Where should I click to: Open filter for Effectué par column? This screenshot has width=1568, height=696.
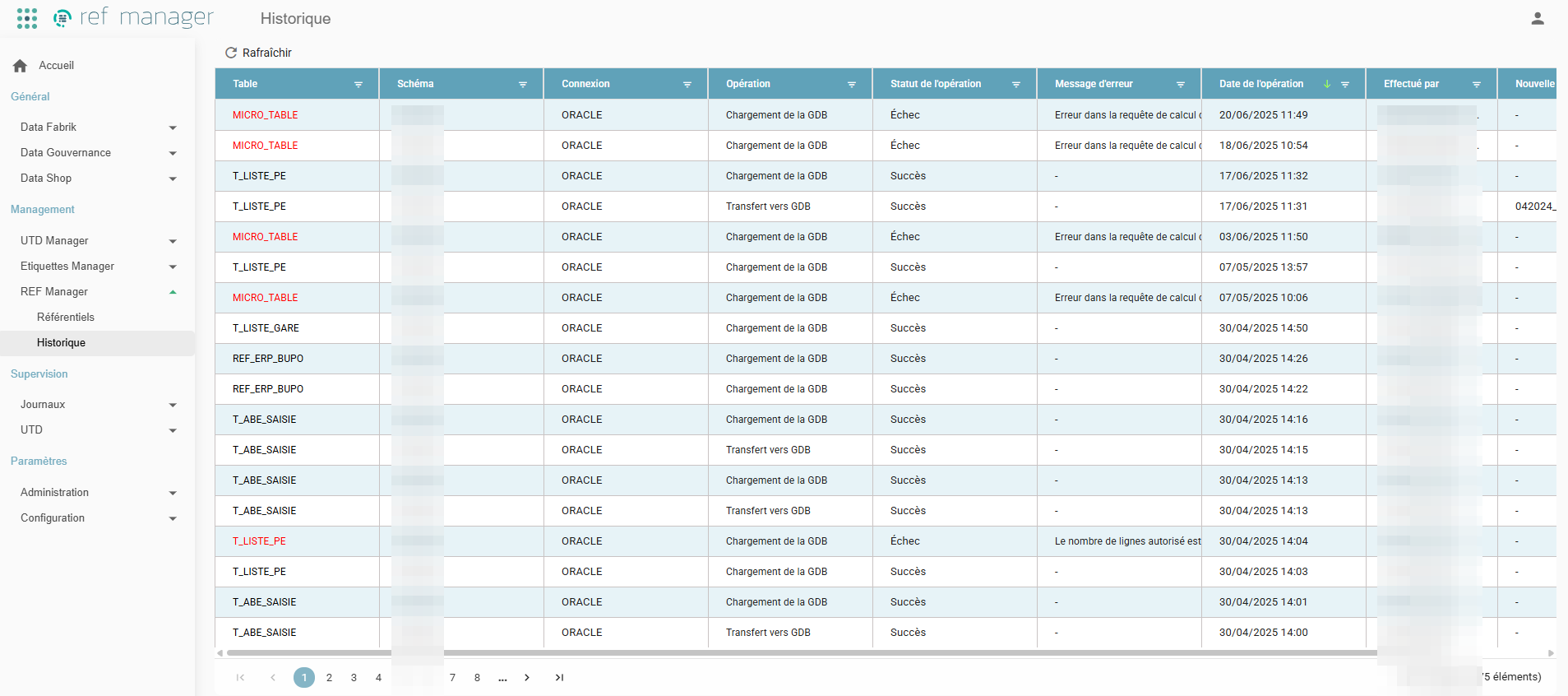coord(1477,85)
